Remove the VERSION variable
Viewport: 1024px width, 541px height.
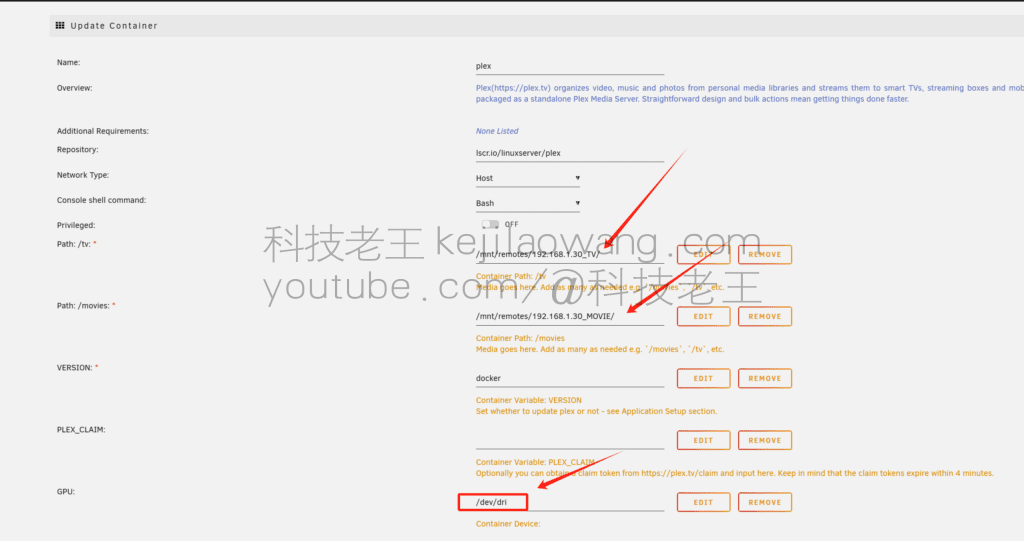point(764,378)
